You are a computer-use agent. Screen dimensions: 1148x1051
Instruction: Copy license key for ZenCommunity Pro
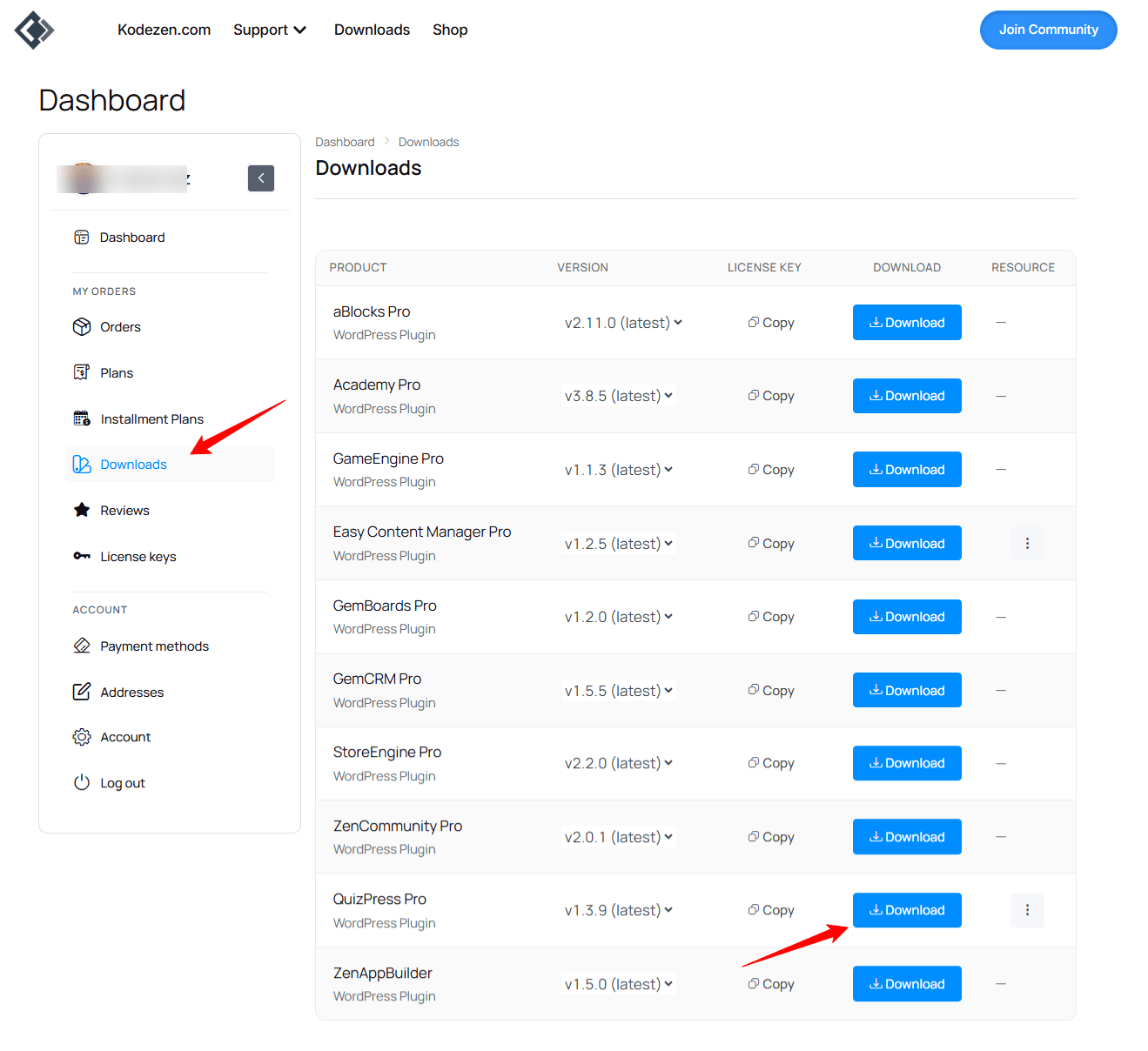pos(771,837)
